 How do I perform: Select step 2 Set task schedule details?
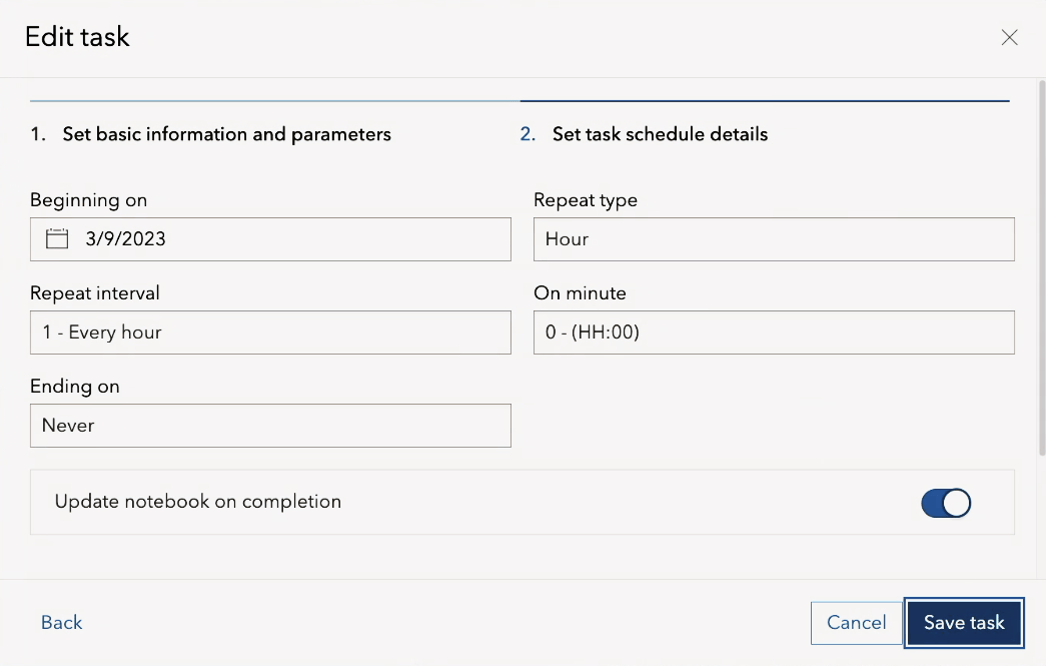pyautogui.click(x=660, y=134)
